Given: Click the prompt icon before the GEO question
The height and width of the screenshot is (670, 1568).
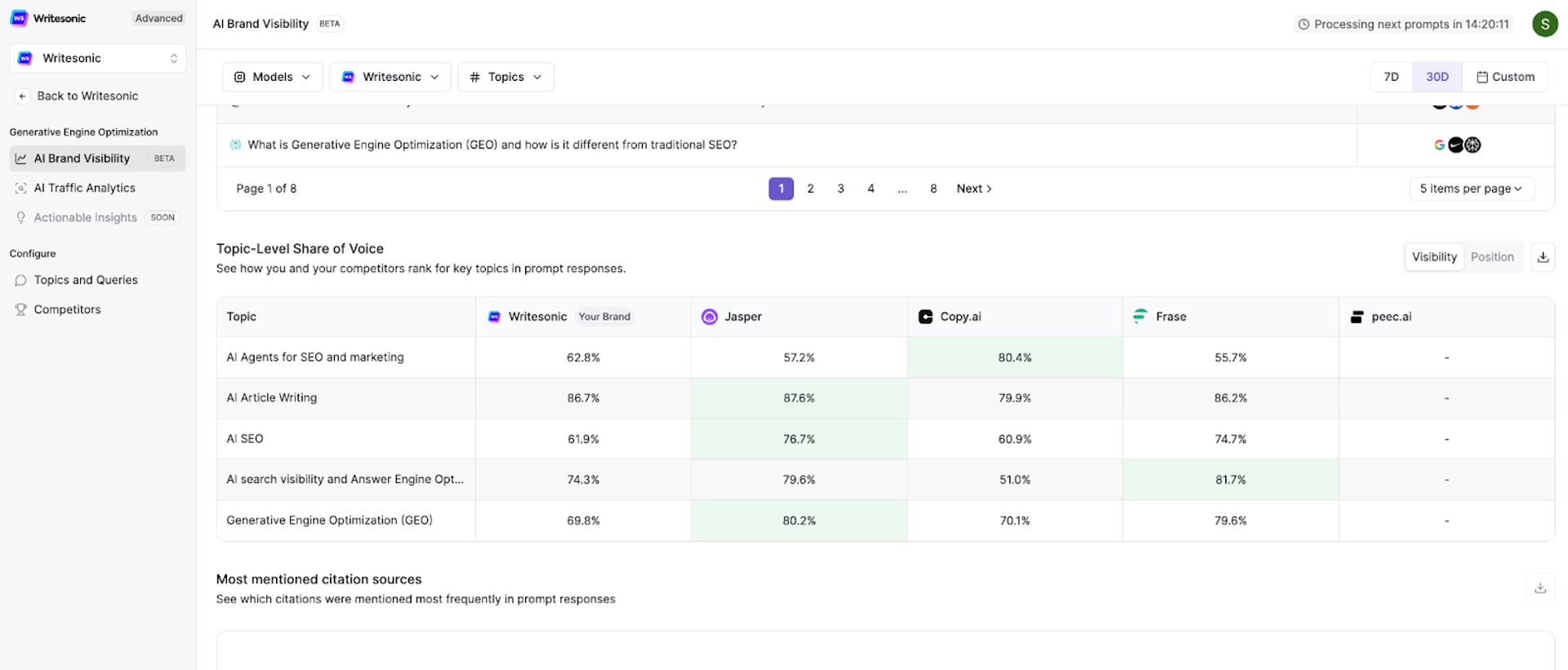Looking at the screenshot, I should 235,145.
